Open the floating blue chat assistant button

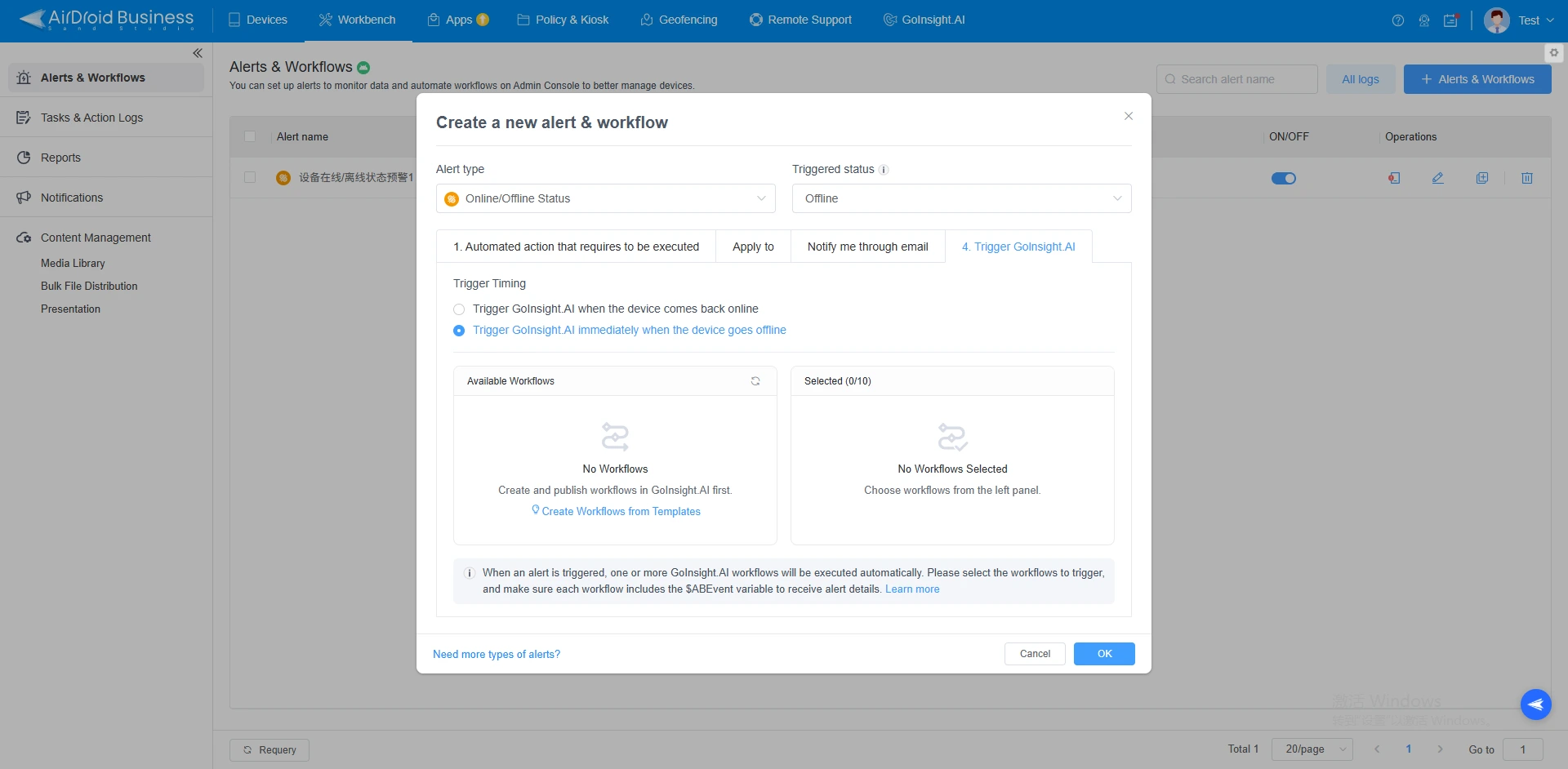(1536, 705)
